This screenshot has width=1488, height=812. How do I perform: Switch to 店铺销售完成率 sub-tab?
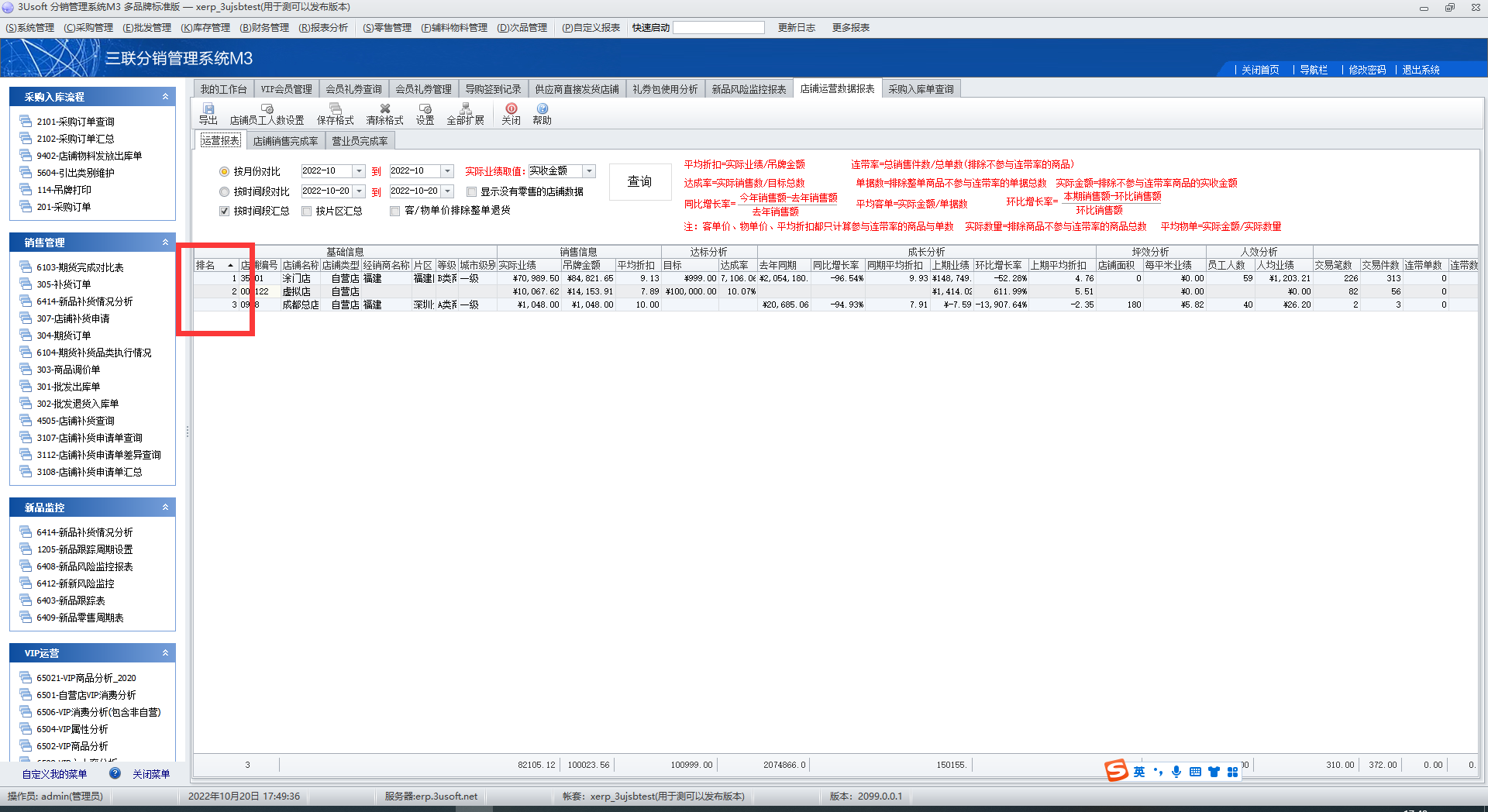(285, 141)
